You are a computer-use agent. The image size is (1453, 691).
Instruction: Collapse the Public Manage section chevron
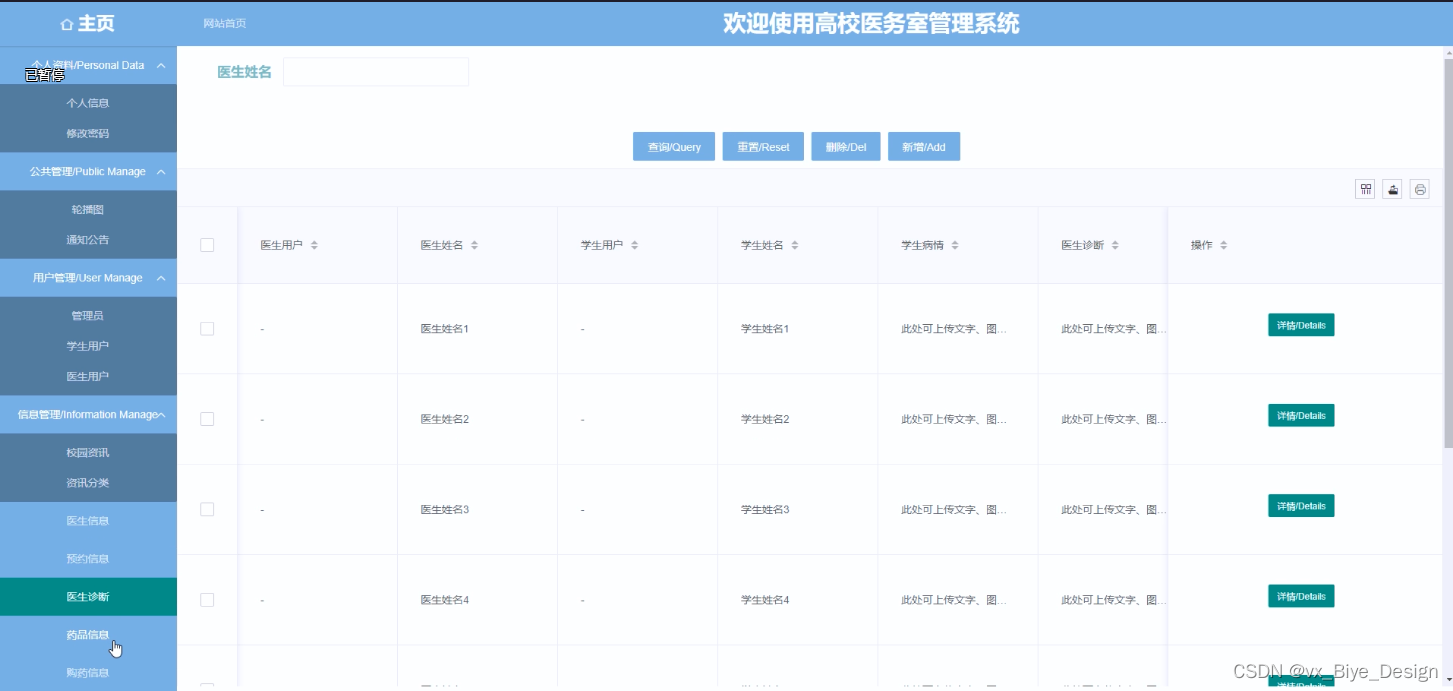point(161,172)
